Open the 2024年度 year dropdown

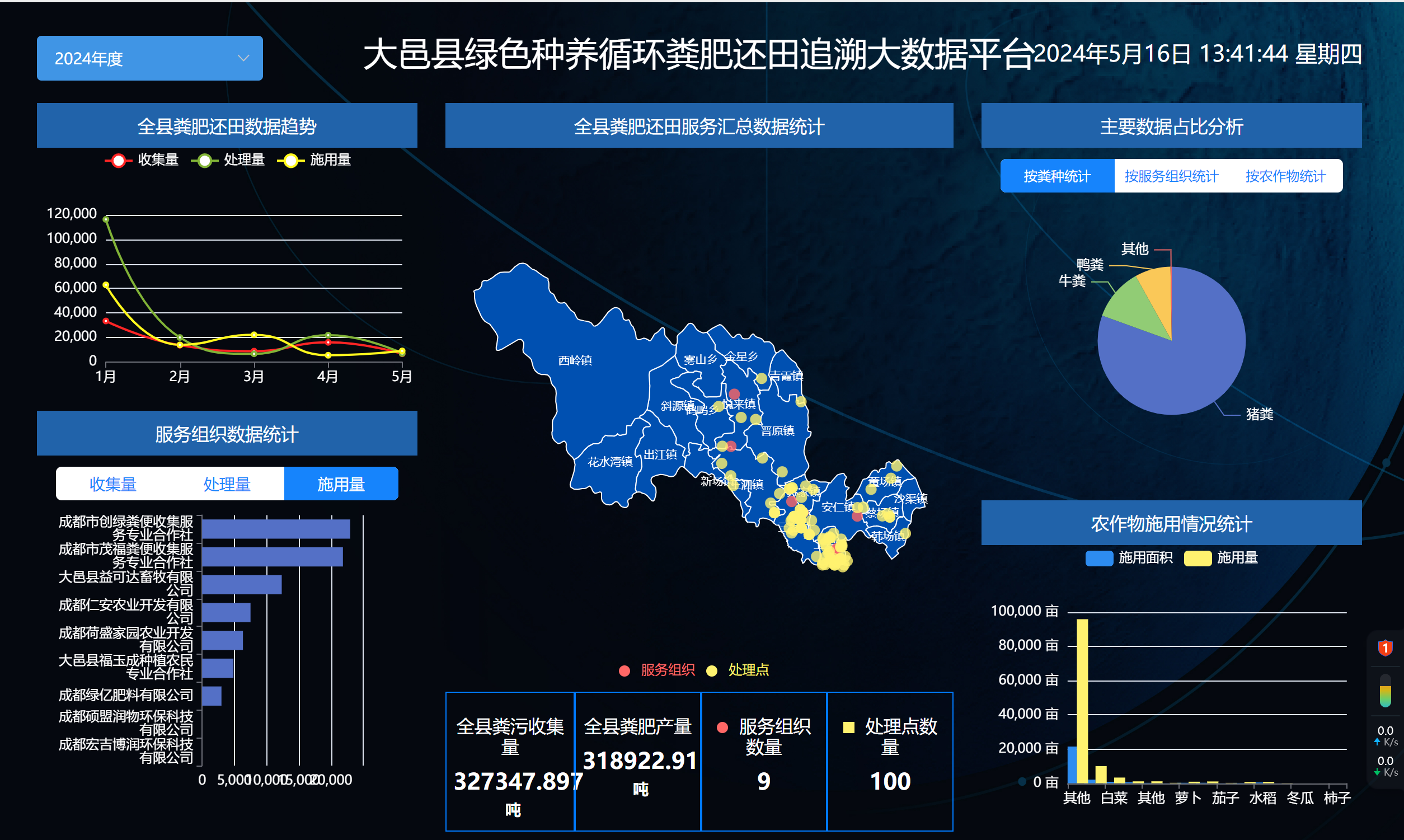tap(149, 58)
